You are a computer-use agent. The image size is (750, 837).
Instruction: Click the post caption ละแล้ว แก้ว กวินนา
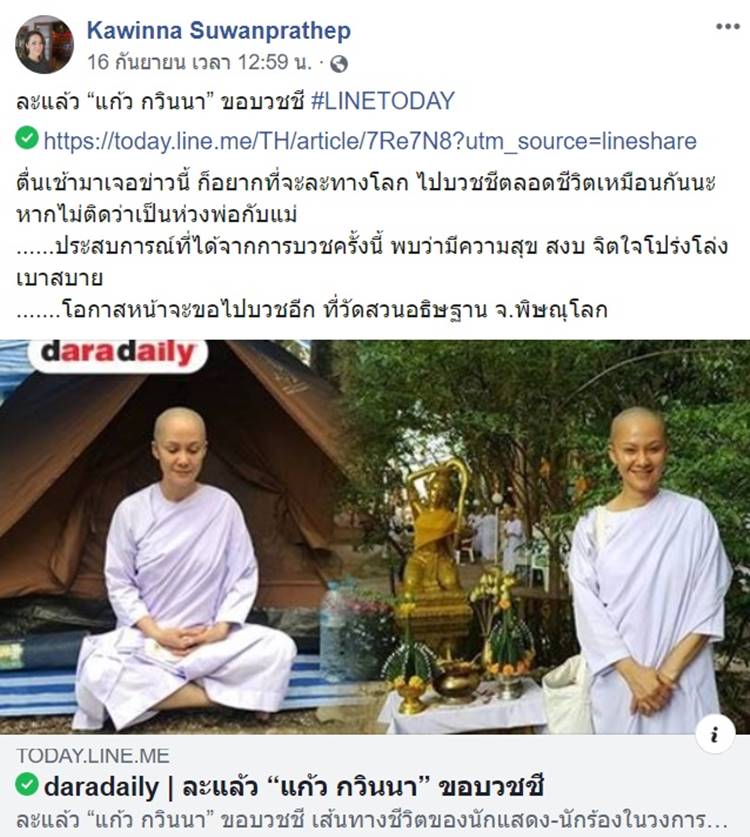160,101
